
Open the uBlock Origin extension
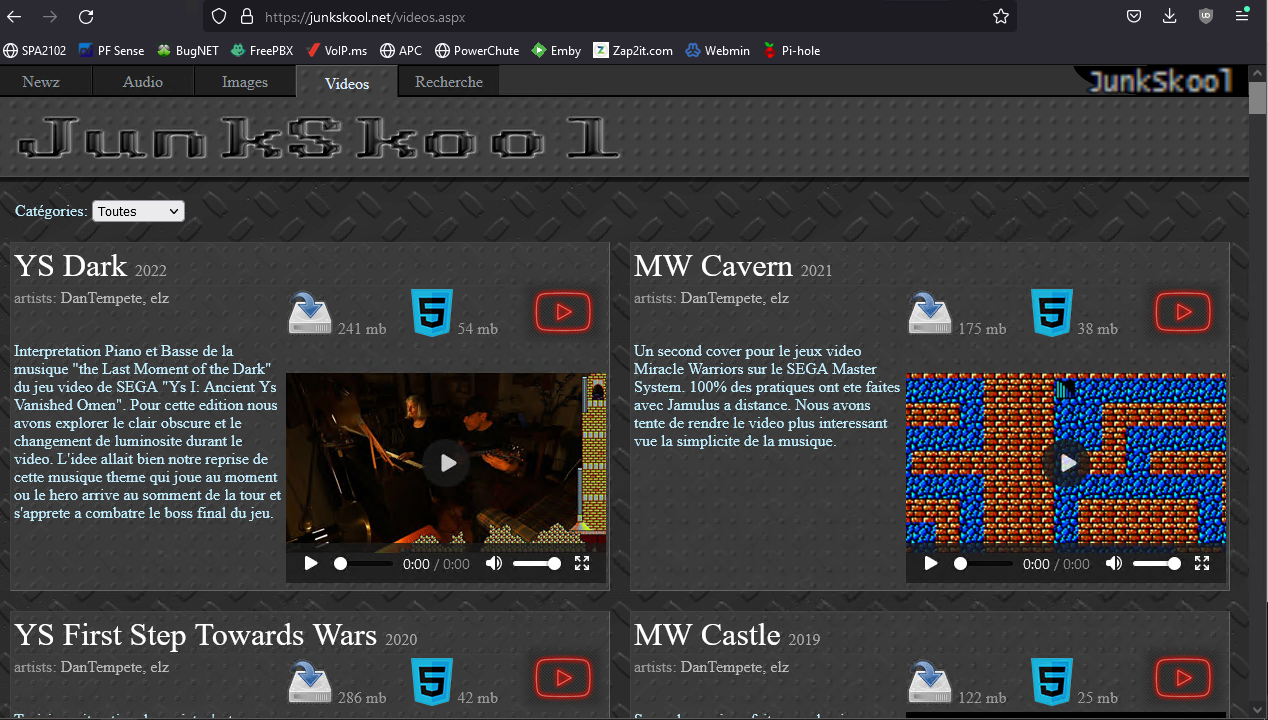(x=1206, y=16)
